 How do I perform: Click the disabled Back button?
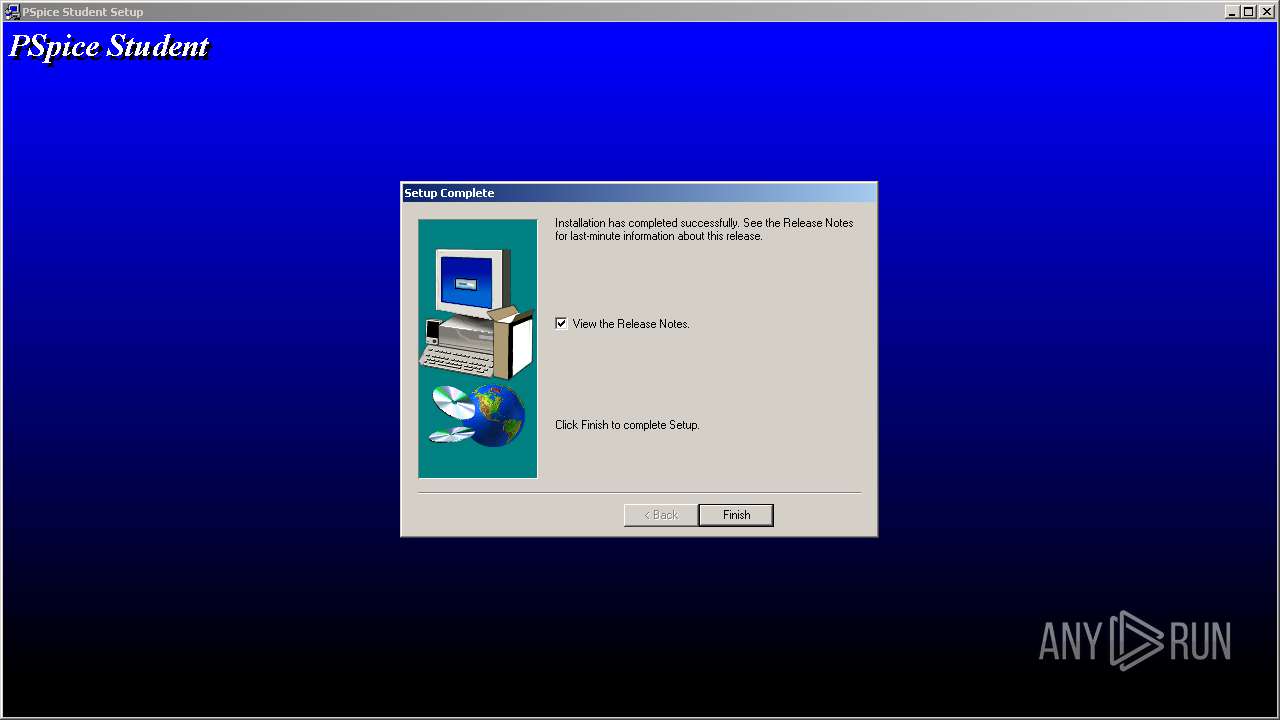coord(661,515)
